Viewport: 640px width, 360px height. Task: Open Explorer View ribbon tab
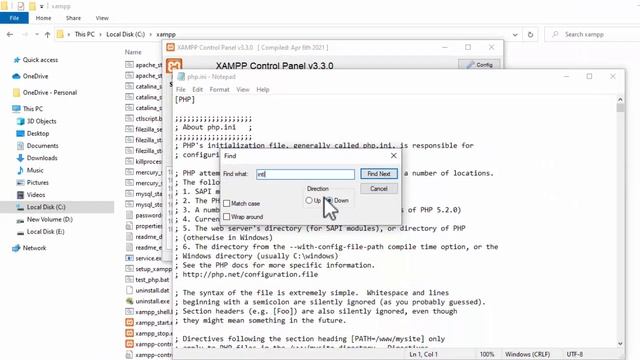(102, 18)
